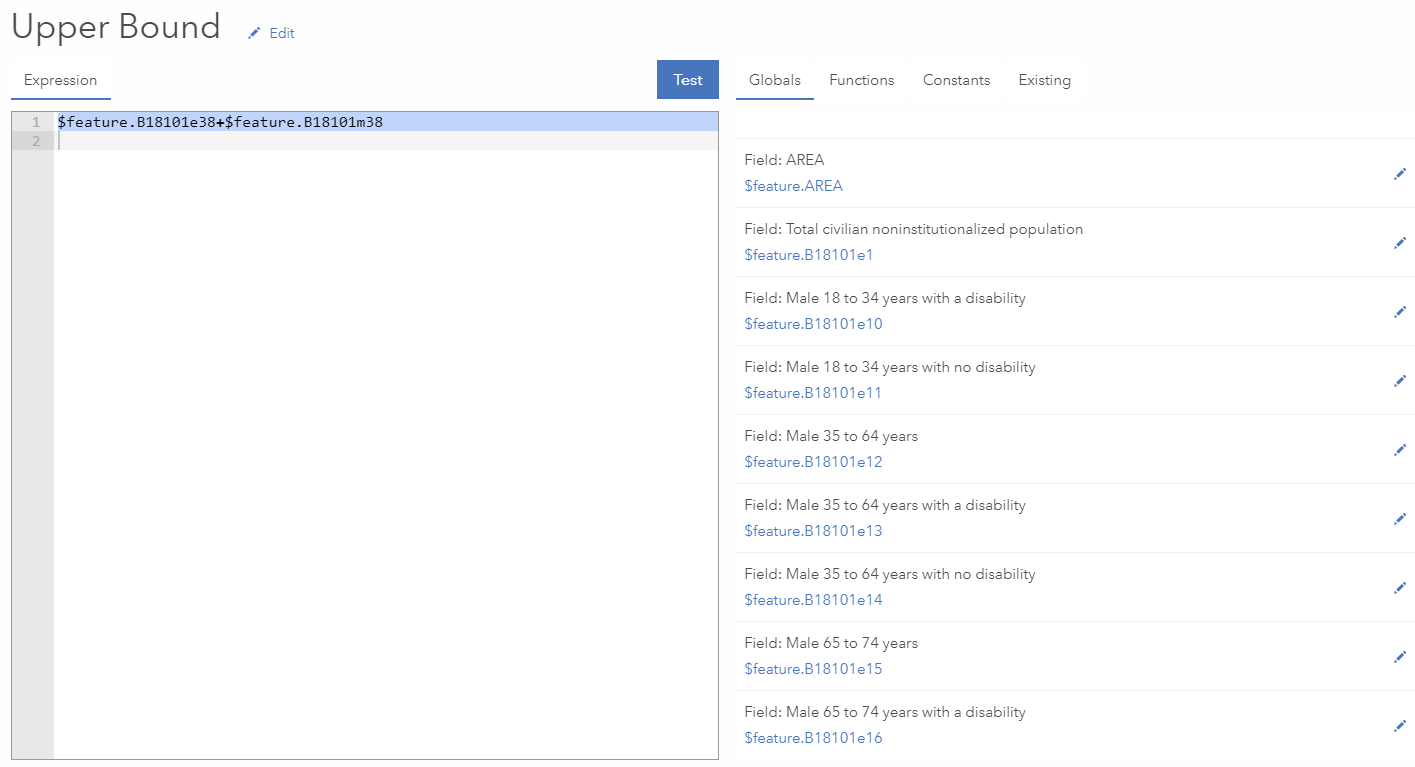Click label 'Field: AREA'
The height and width of the screenshot is (767, 1415).
[x=784, y=160]
